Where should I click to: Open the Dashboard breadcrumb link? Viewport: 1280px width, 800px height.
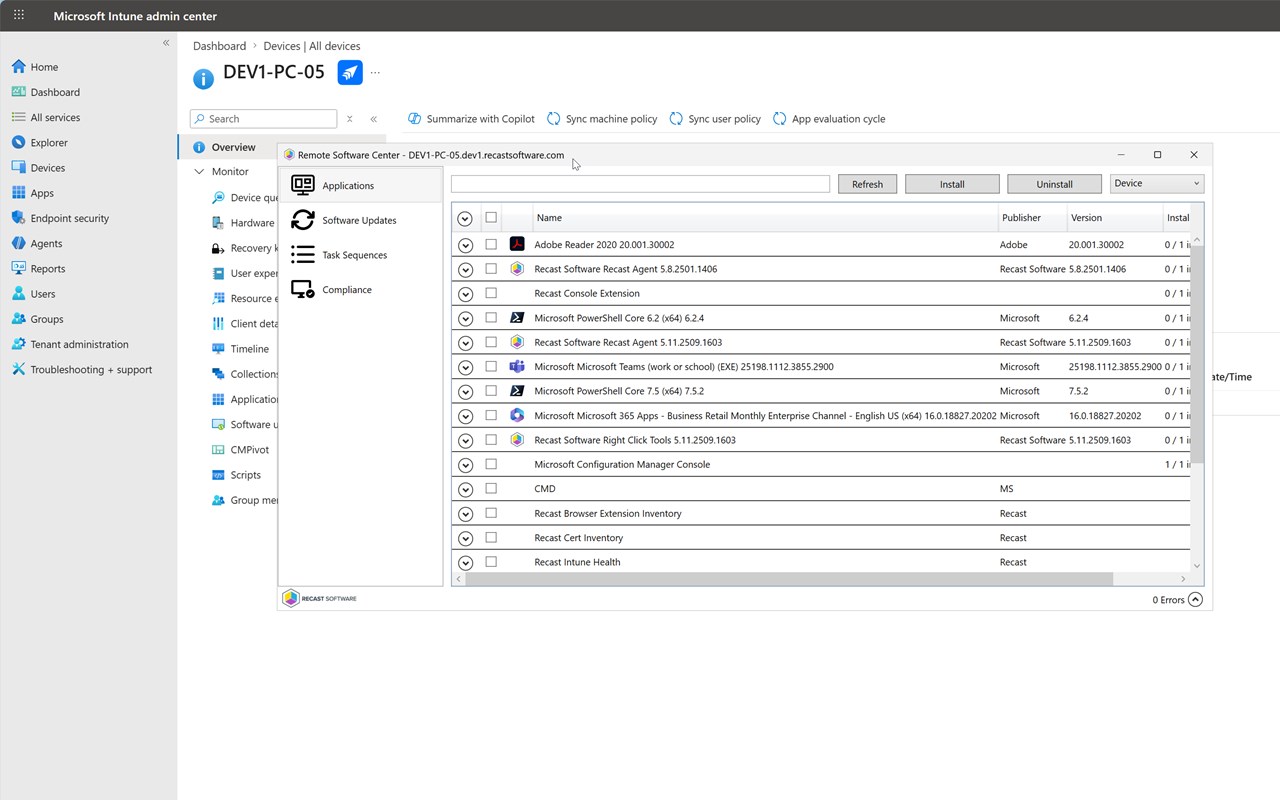[219, 46]
